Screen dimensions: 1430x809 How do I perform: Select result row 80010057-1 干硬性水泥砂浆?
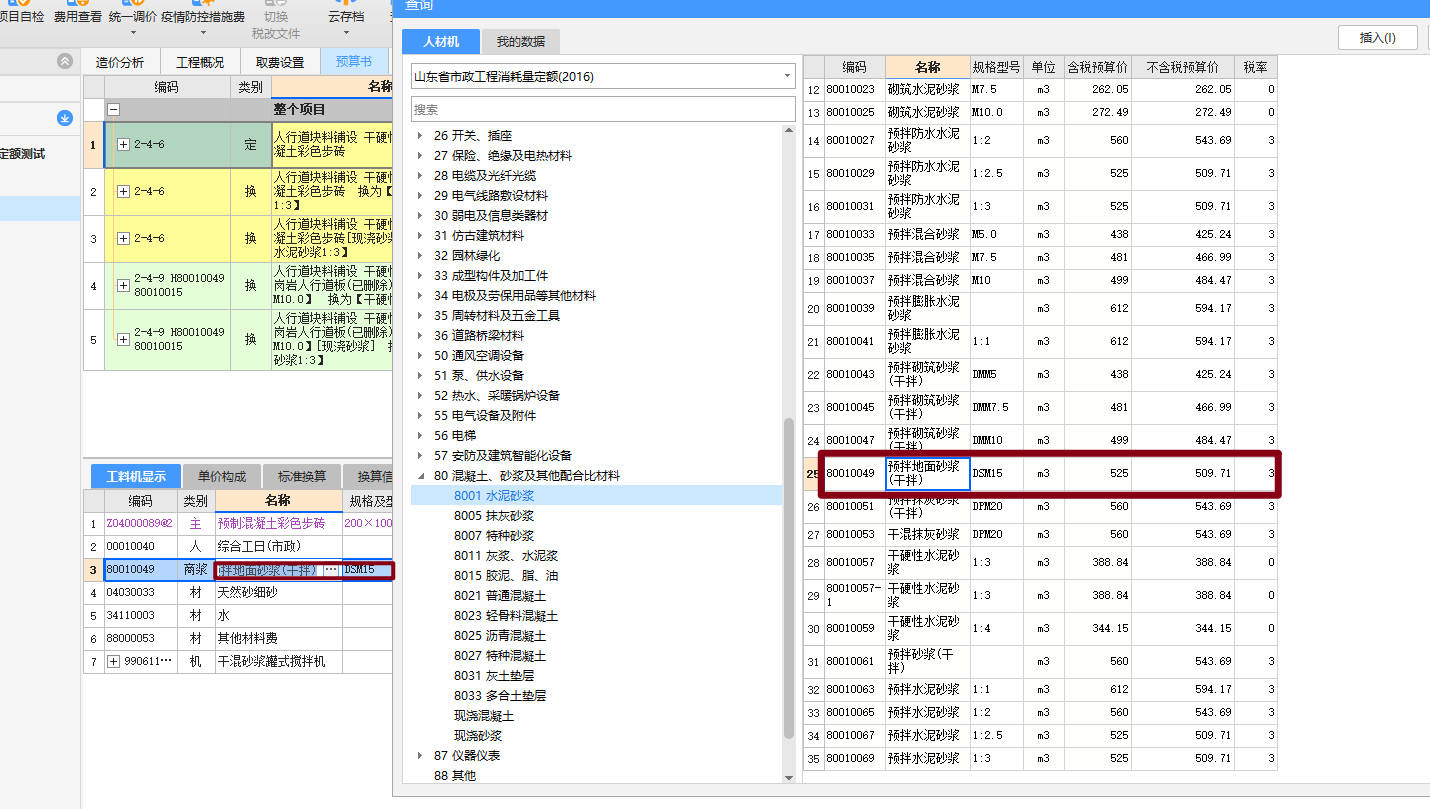point(1040,595)
